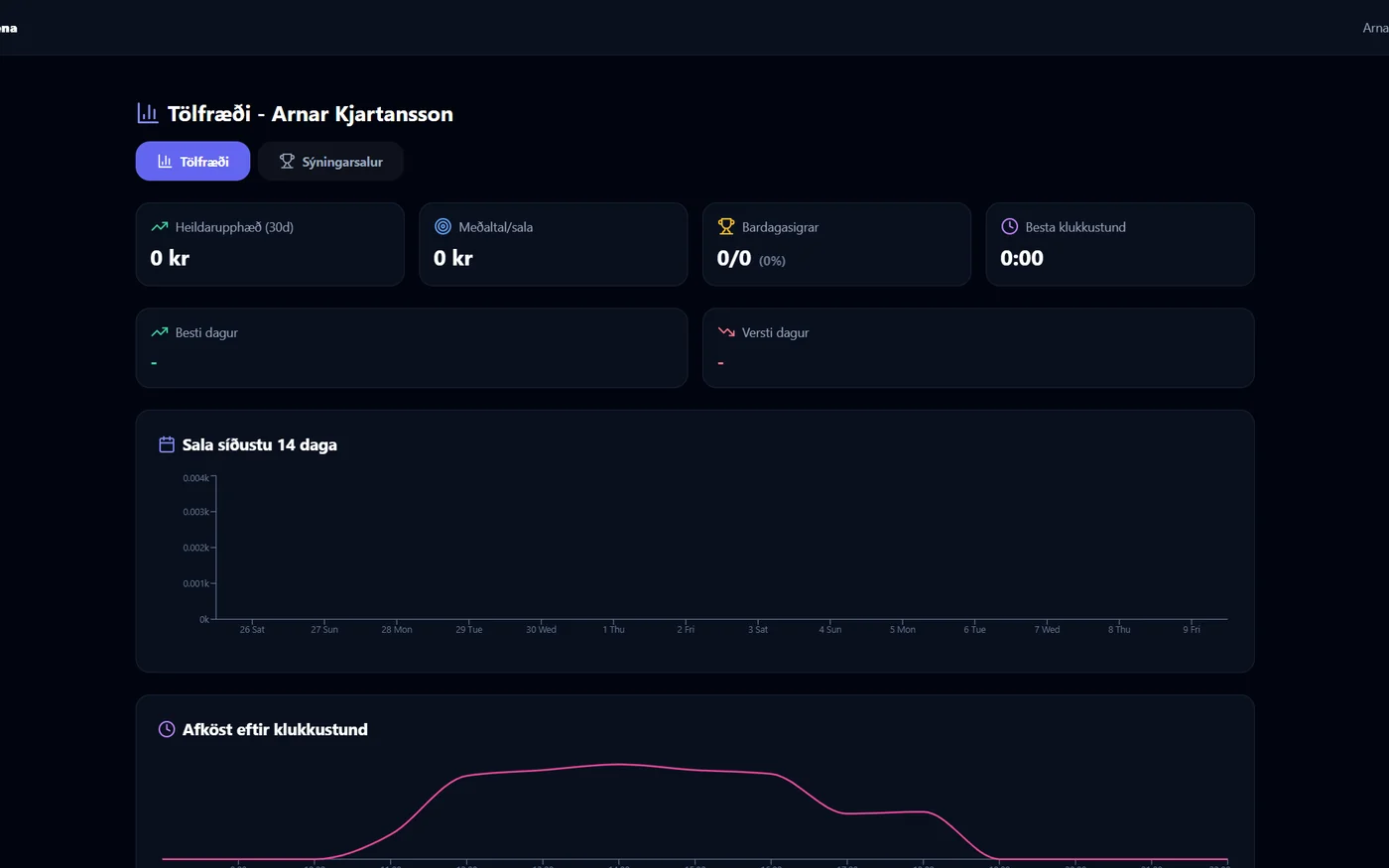Click the Bardagasigrar label
The image size is (1389, 868).
click(x=781, y=227)
